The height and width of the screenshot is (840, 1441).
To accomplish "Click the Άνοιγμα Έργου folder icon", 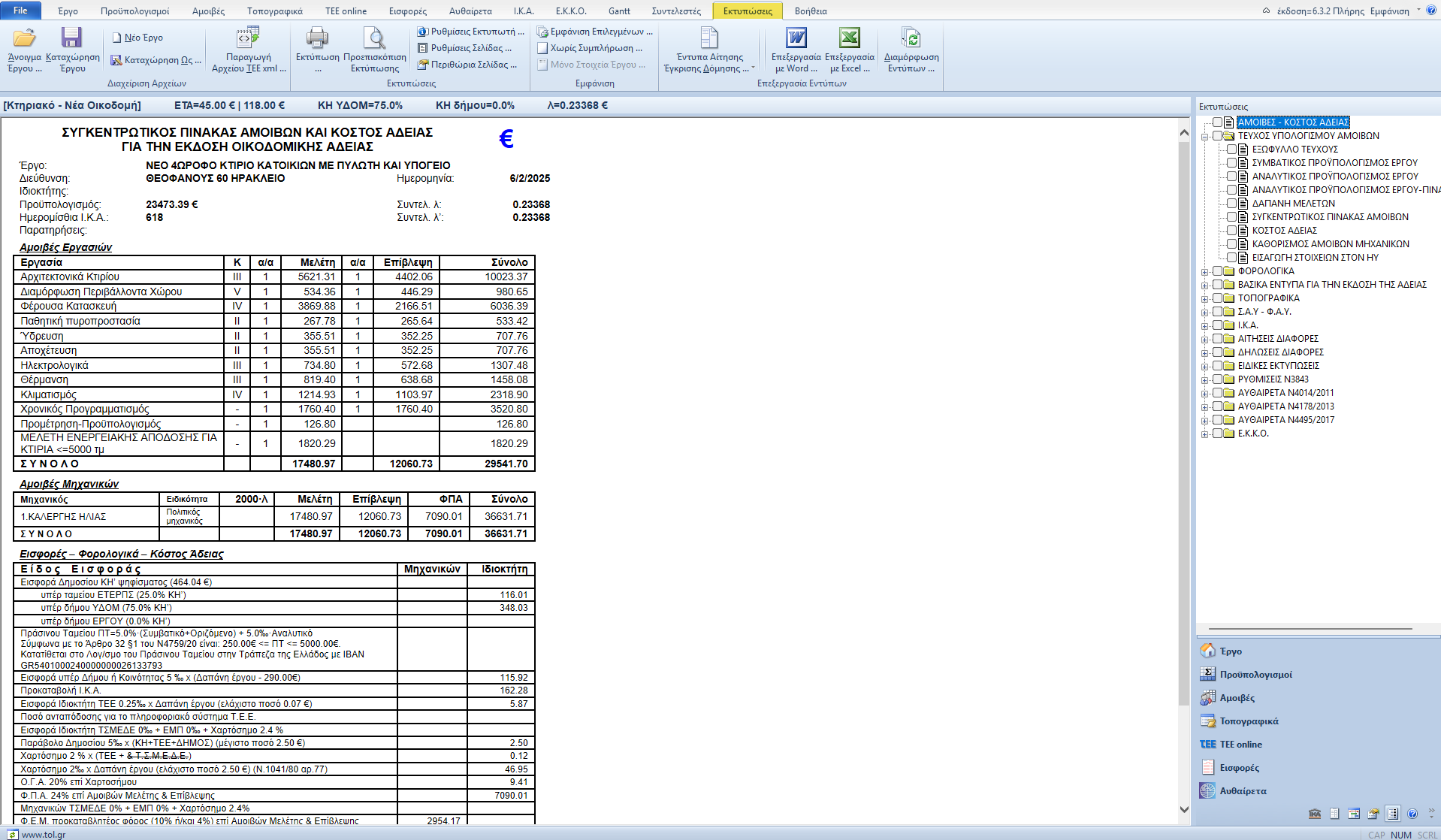I will (24, 38).
